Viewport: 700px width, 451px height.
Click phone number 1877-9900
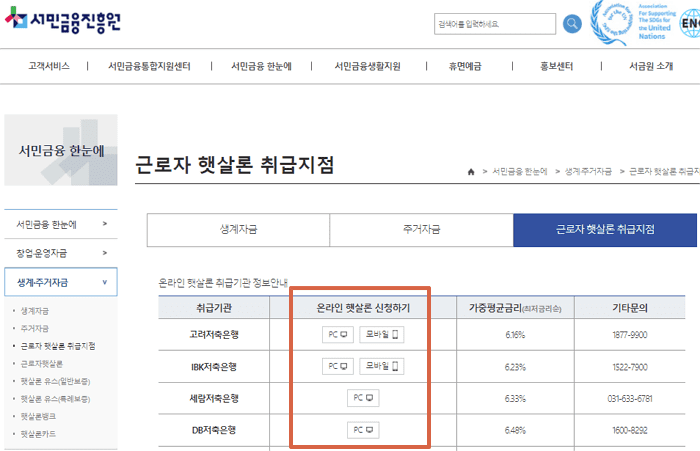[x=630, y=335]
